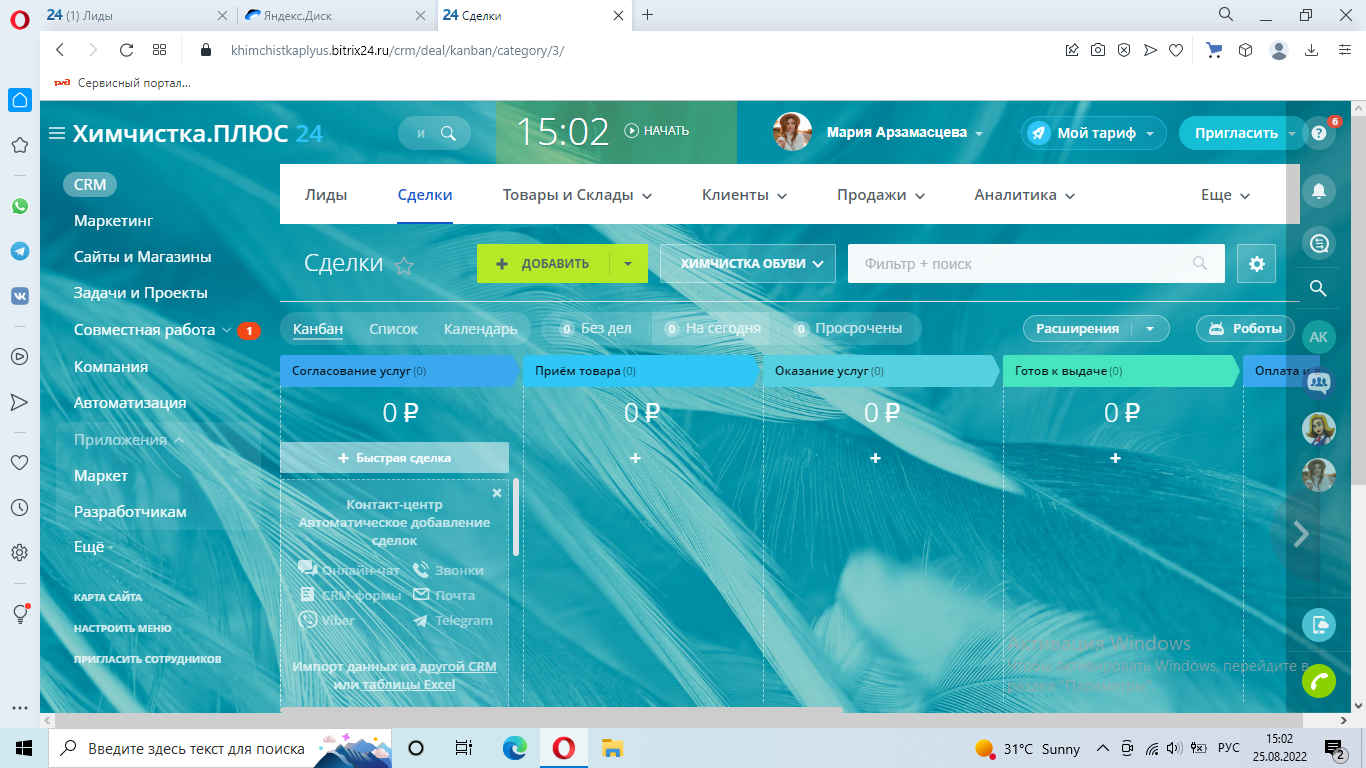Open the dropdown arrow next to ДОБАВИТЬ

627,264
